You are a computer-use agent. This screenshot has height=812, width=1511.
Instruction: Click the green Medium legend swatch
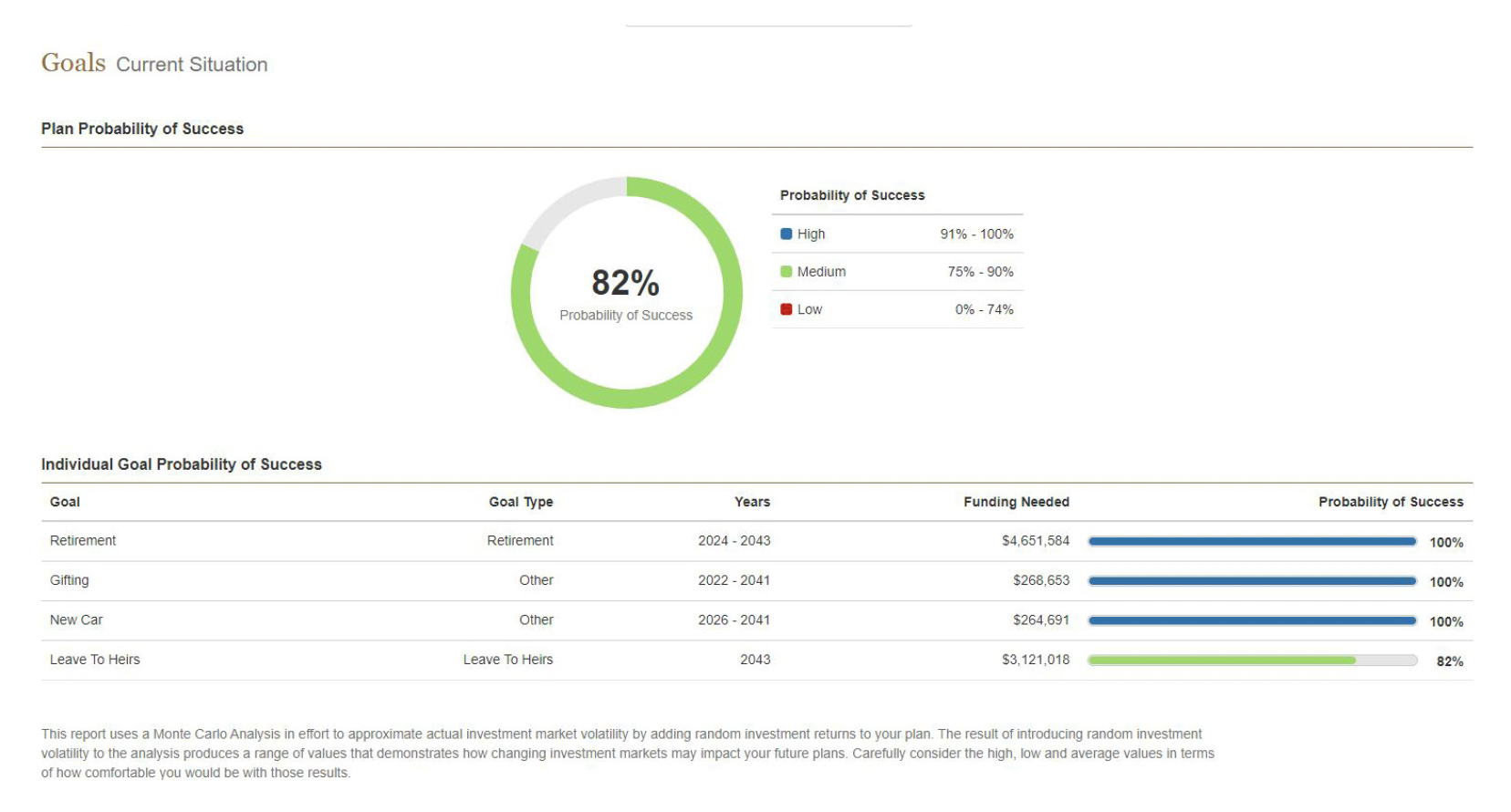(786, 271)
